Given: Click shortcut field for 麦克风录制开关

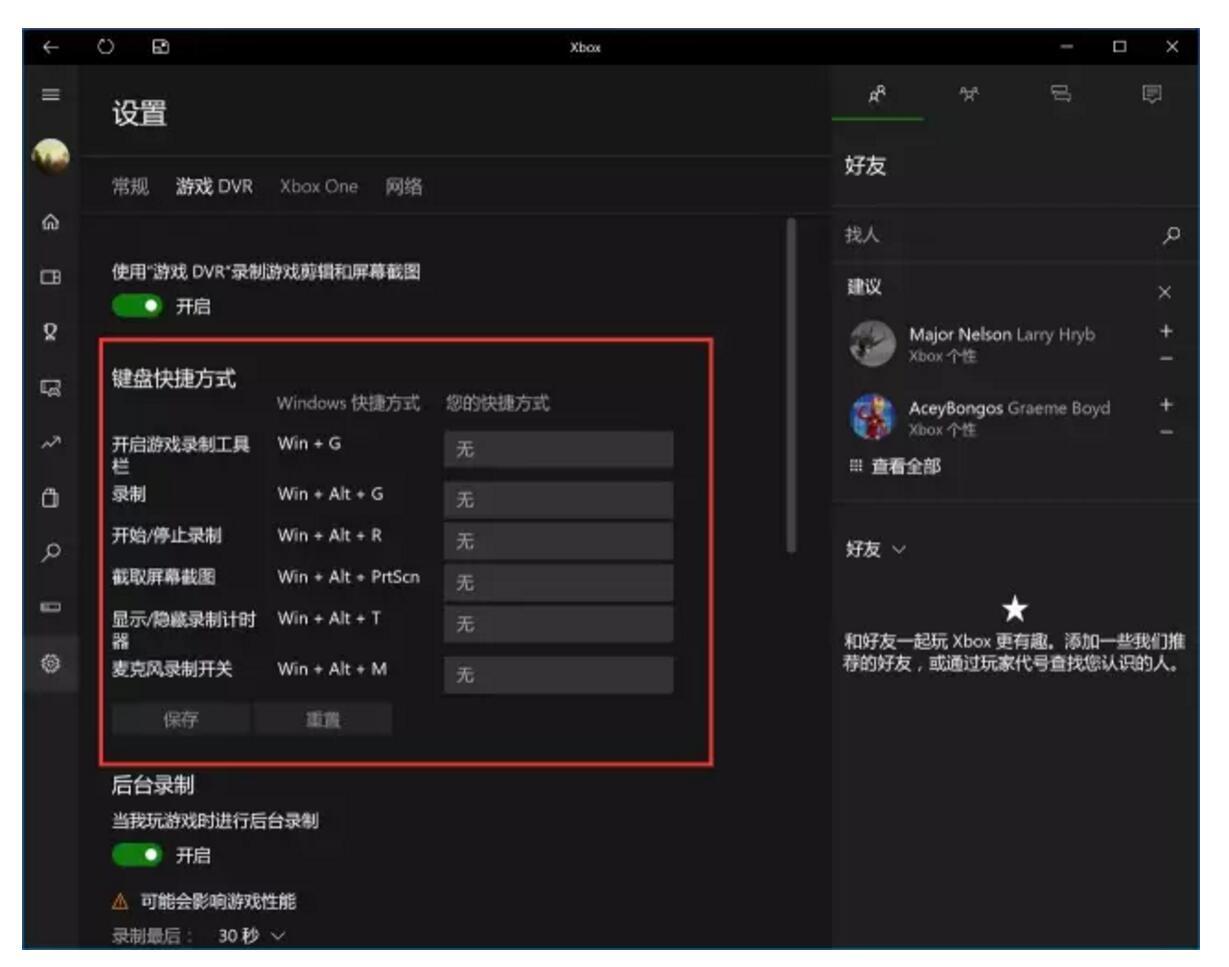Looking at the screenshot, I should pos(558,675).
